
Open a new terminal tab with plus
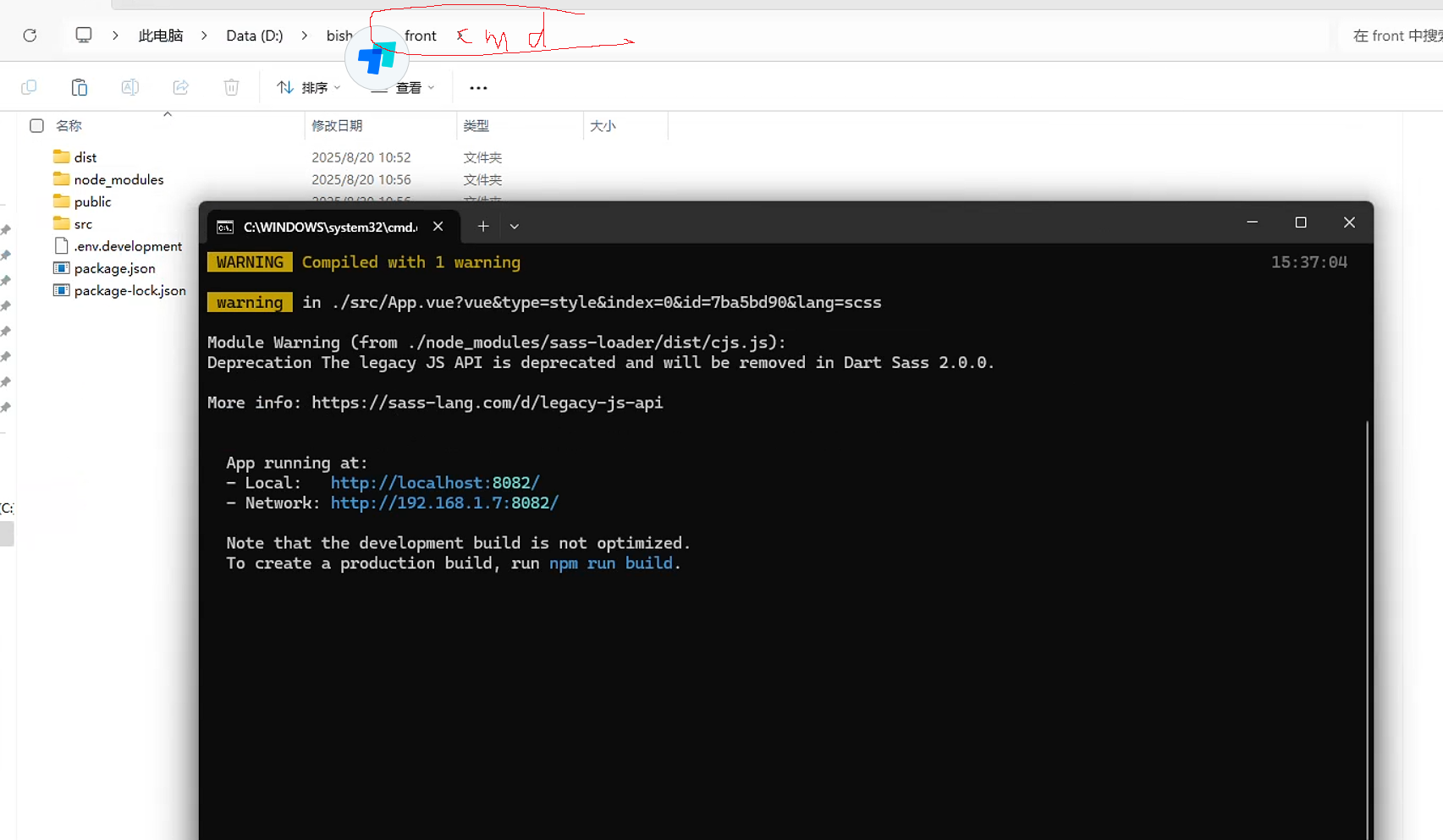pyautogui.click(x=483, y=227)
